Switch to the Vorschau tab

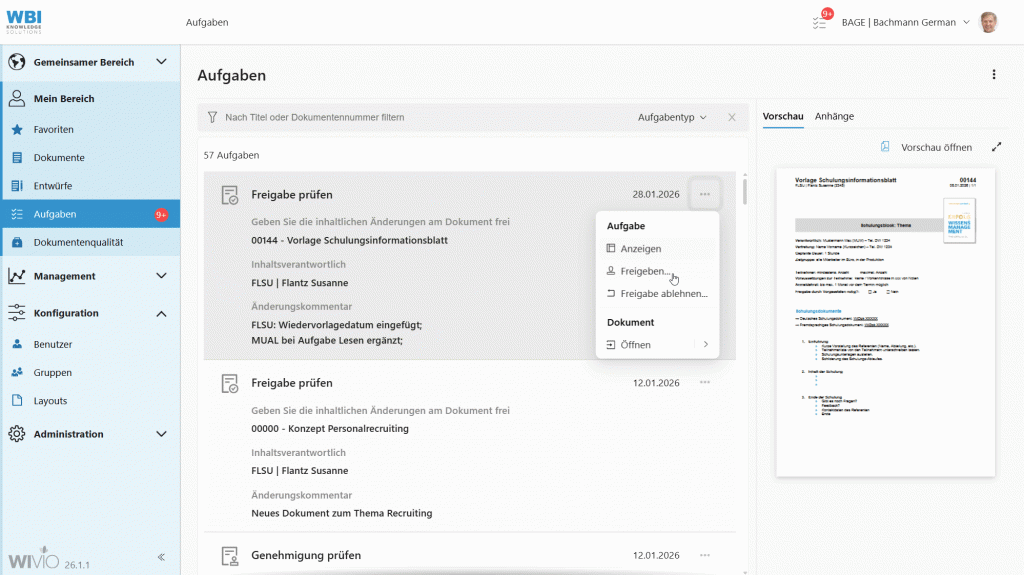pos(783,116)
